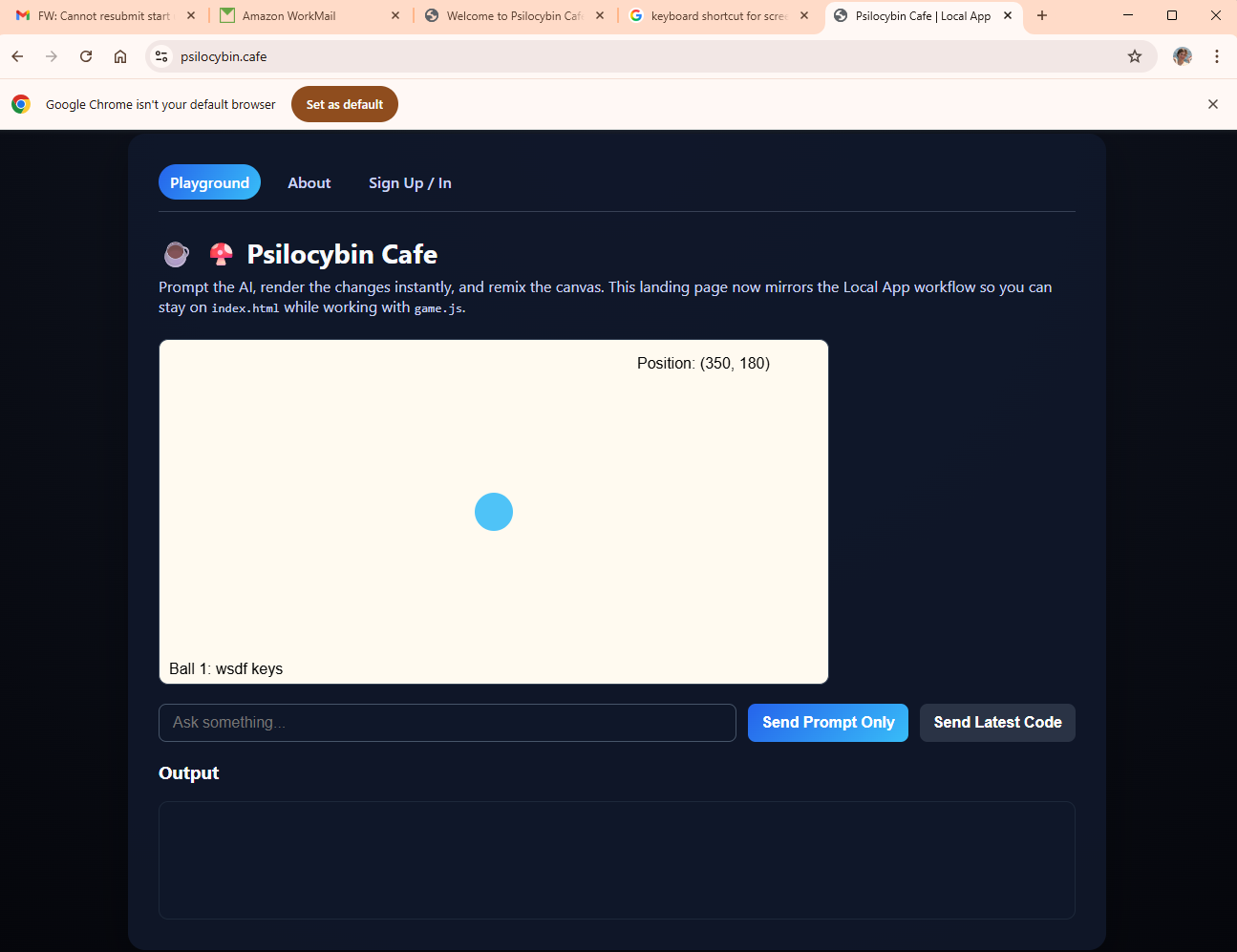Viewport: 1237px width, 952px height.
Task: Click the Google Chrome logo in the notification bar
Action: click(20, 104)
